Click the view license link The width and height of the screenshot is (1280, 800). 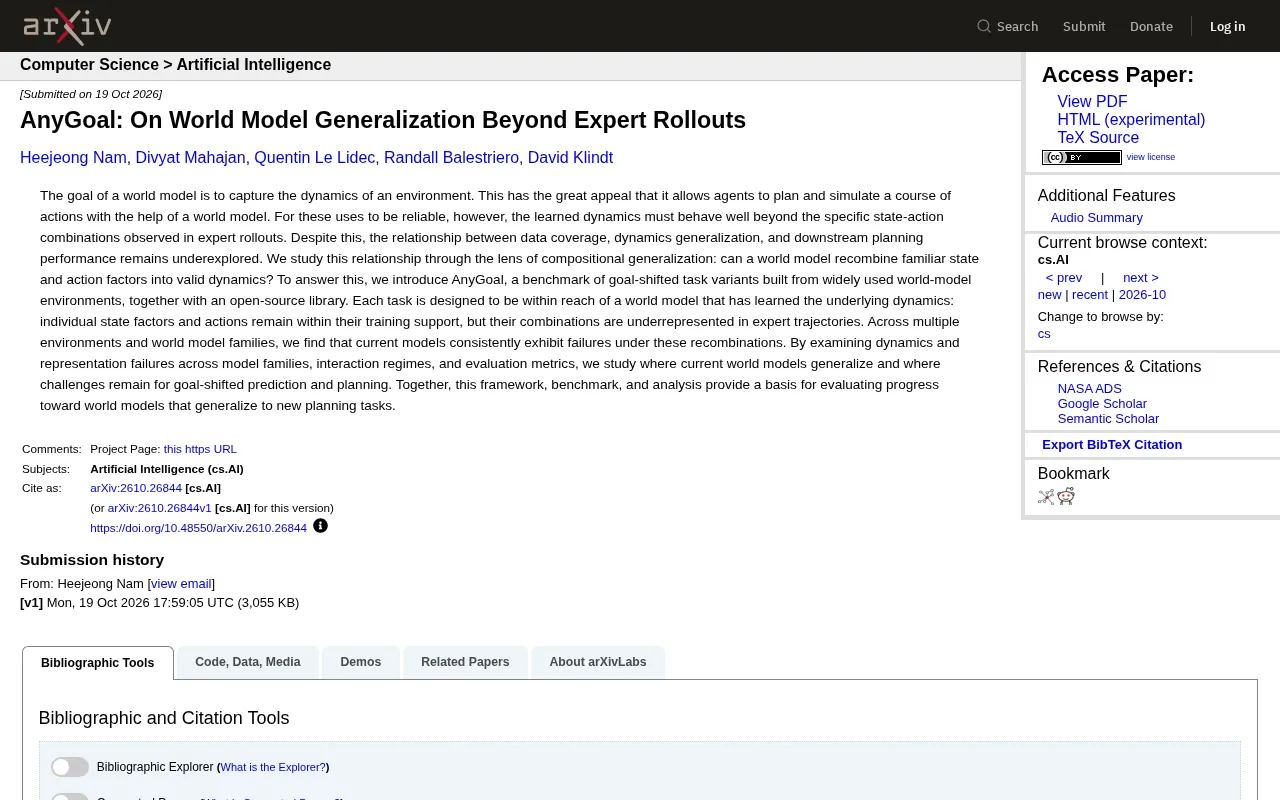1151,157
